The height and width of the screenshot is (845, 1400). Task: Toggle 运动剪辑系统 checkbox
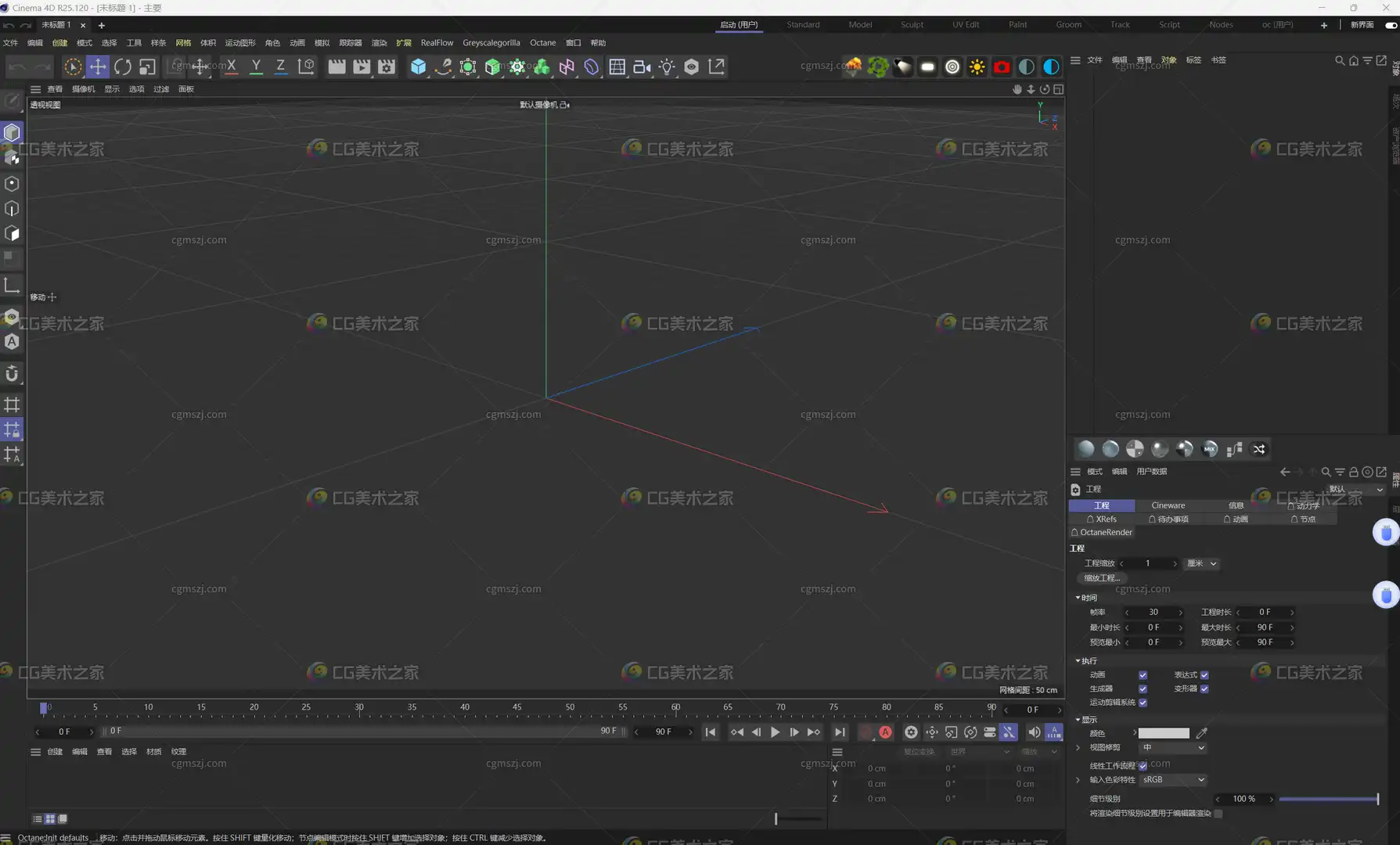tap(1143, 703)
